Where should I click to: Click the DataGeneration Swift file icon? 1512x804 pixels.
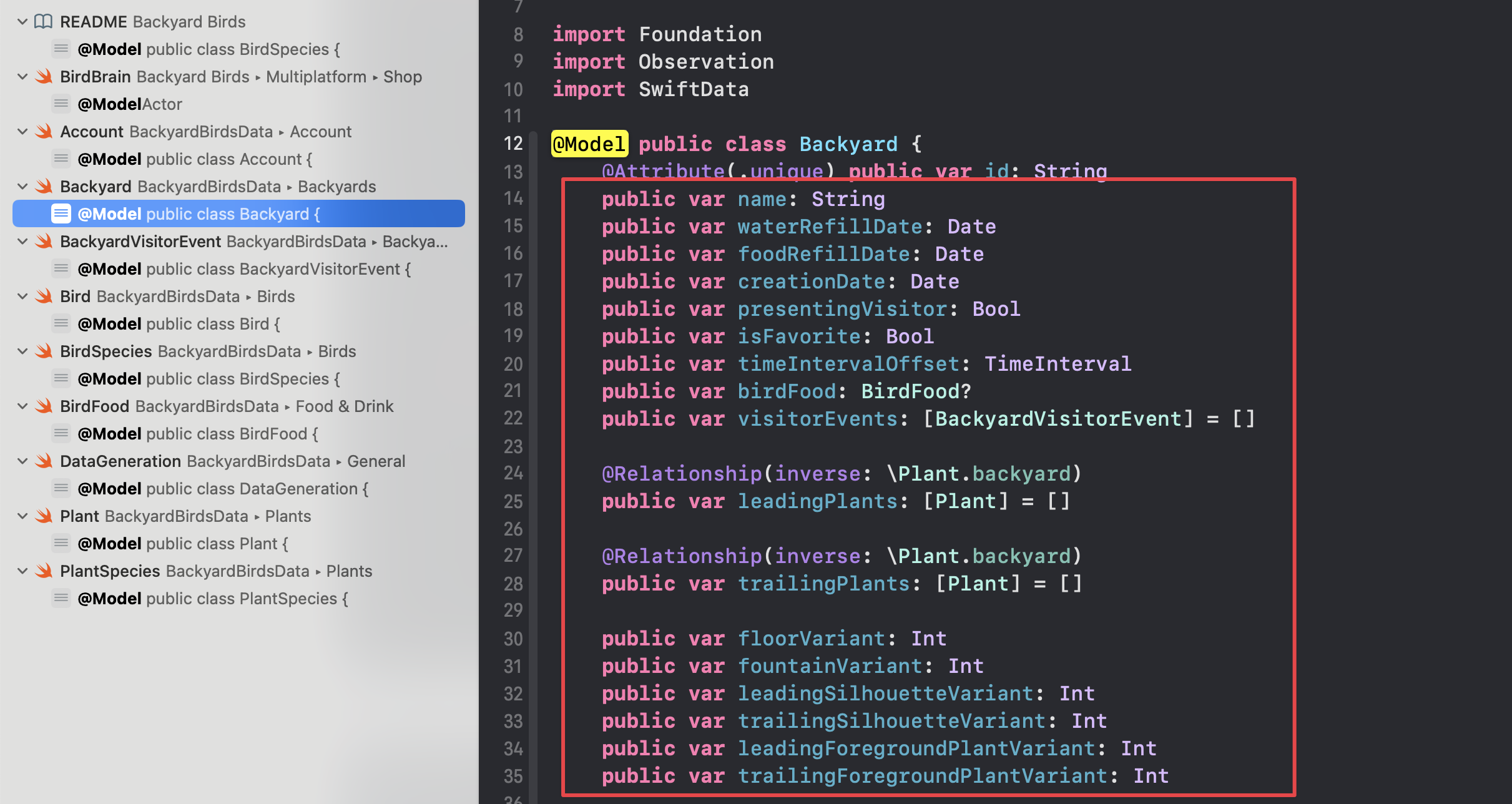44,461
